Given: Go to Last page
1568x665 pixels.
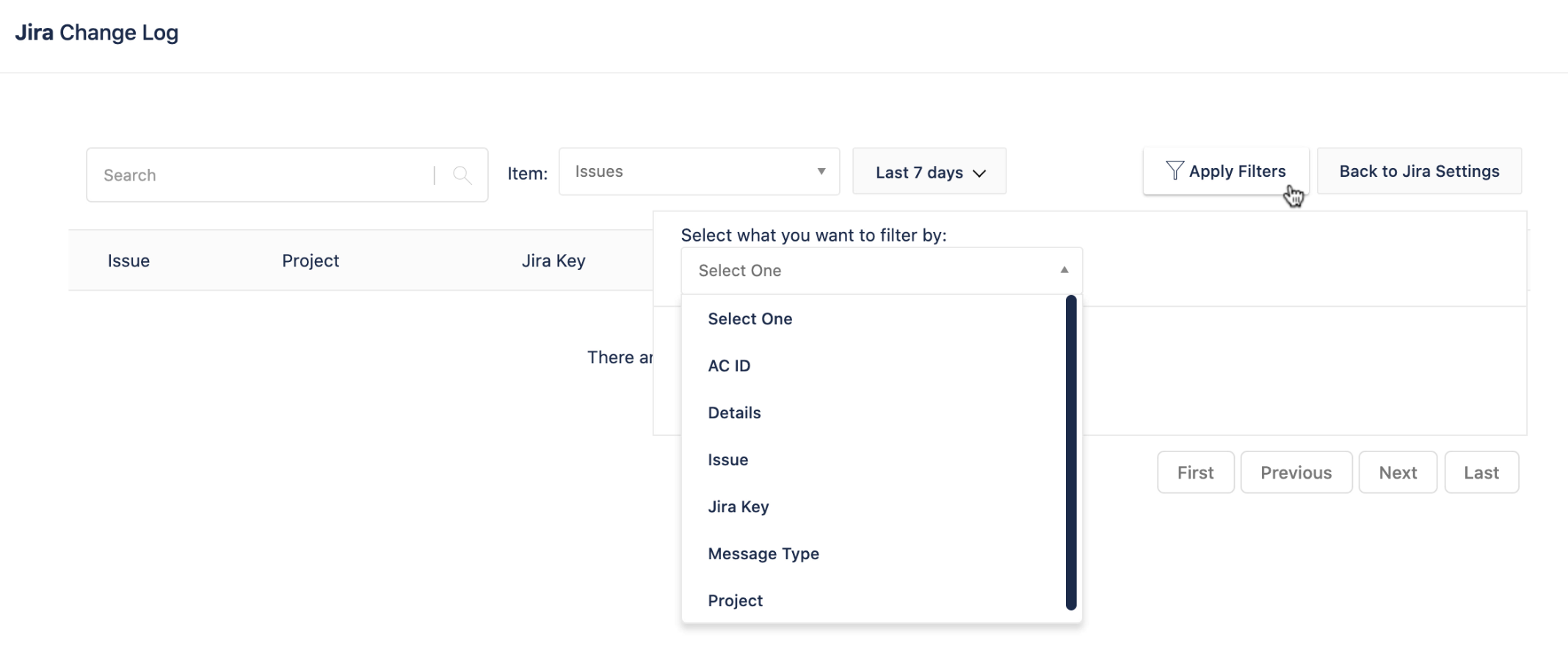Looking at the screenshot, I should tap(1481, 473).
